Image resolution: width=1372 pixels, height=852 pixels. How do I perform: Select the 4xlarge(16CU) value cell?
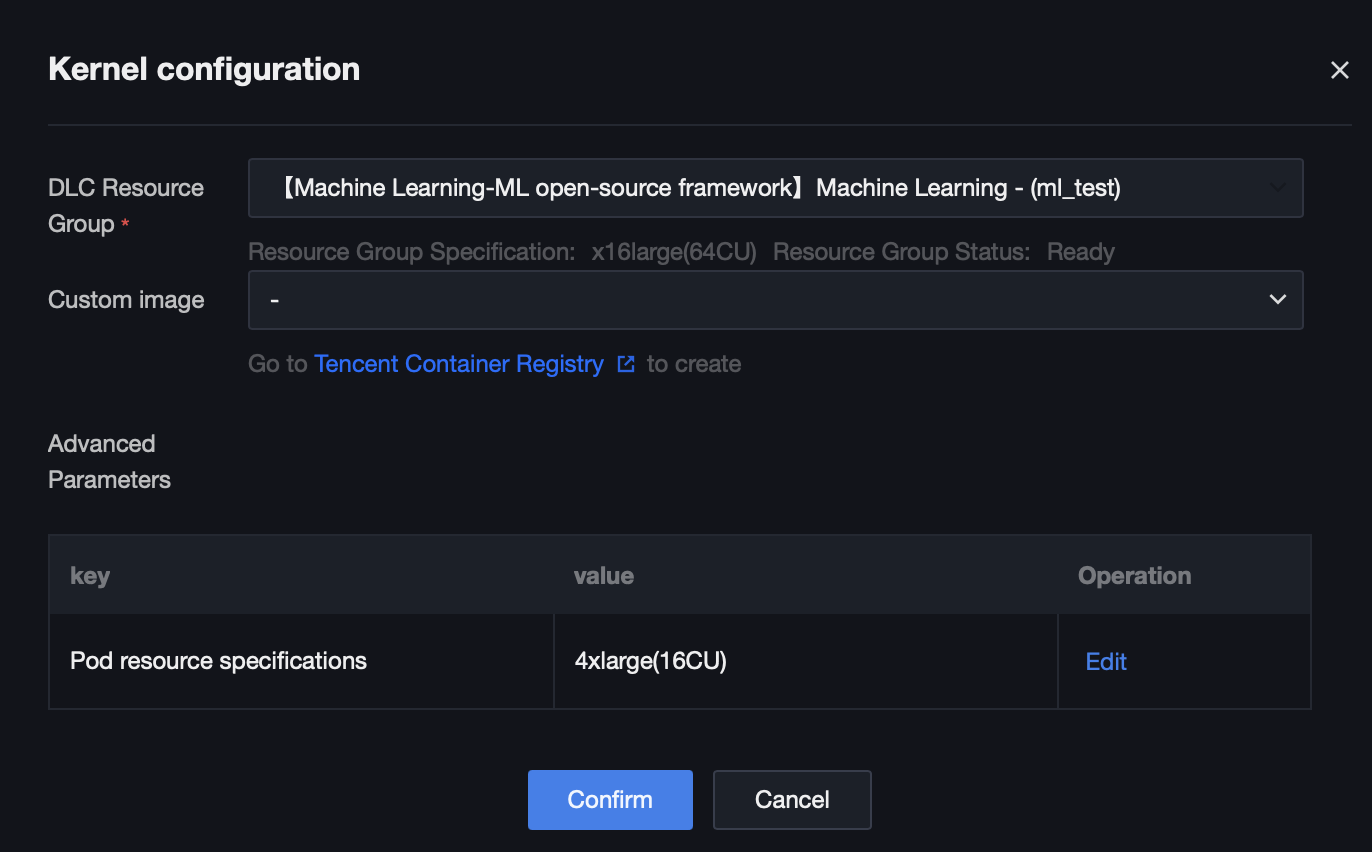click(650, 661)
